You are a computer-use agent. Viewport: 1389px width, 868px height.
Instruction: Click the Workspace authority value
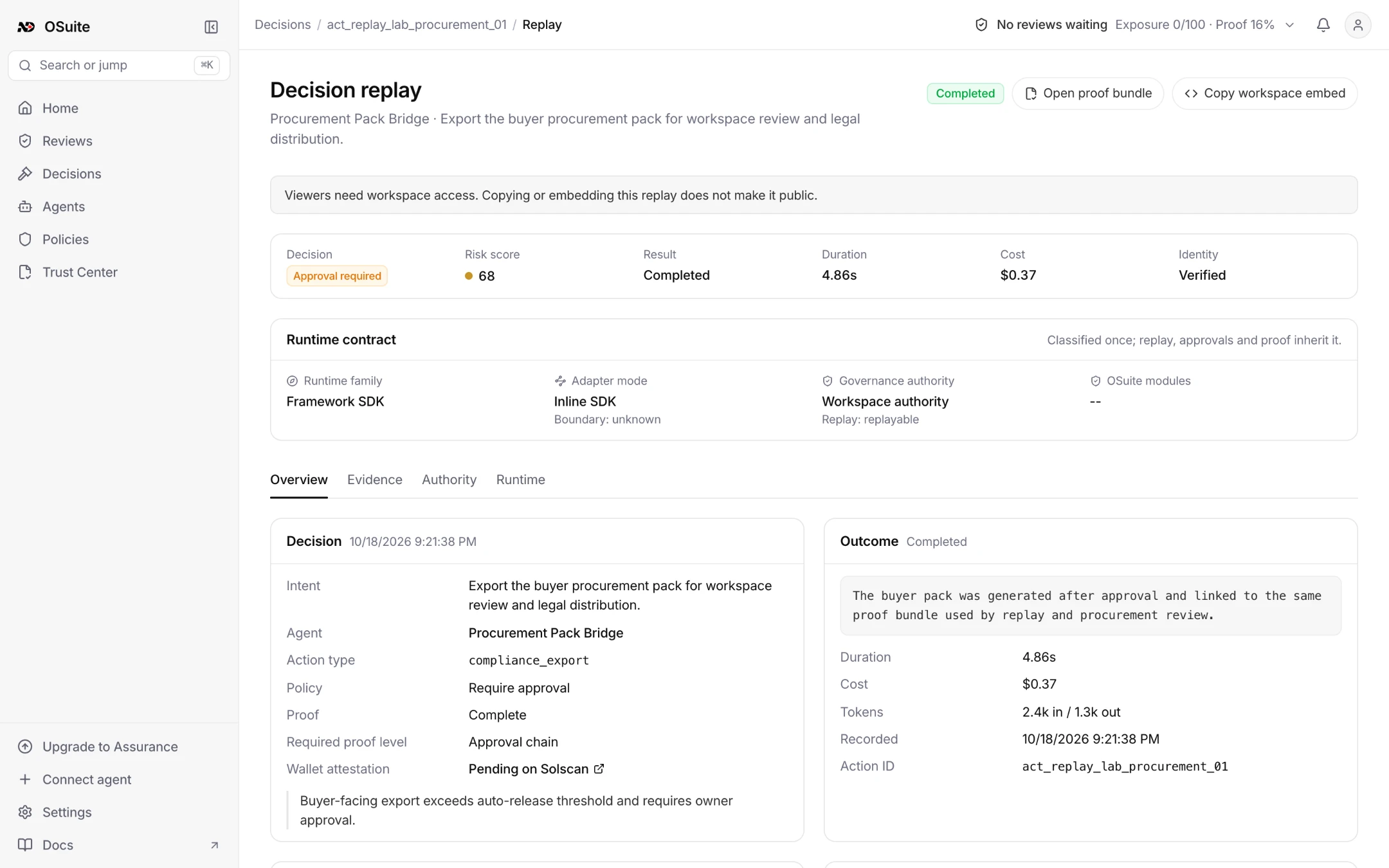pyautogui.click(x=885, y=401)
